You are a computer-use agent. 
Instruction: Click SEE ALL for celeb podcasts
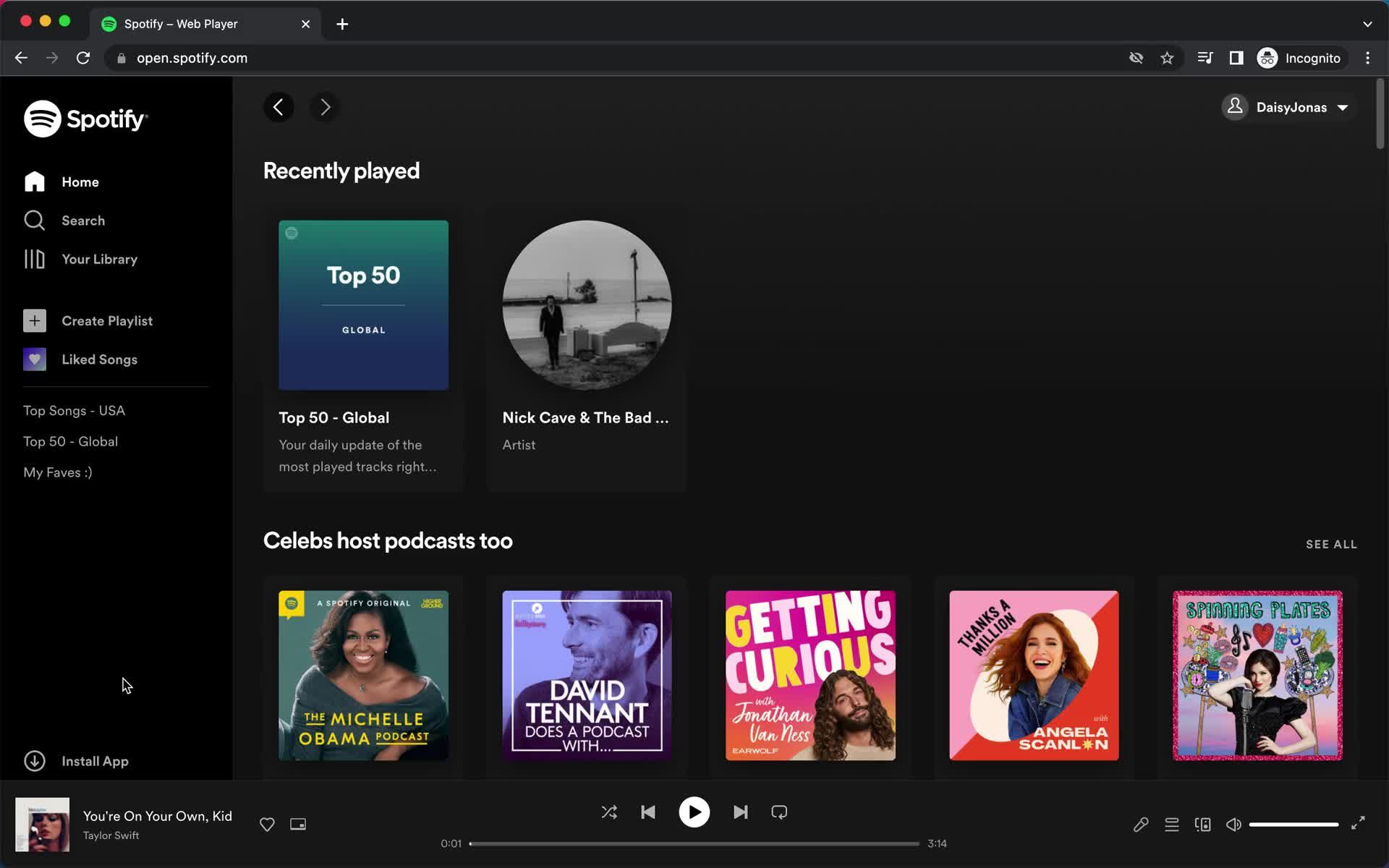click(1331, 544)
